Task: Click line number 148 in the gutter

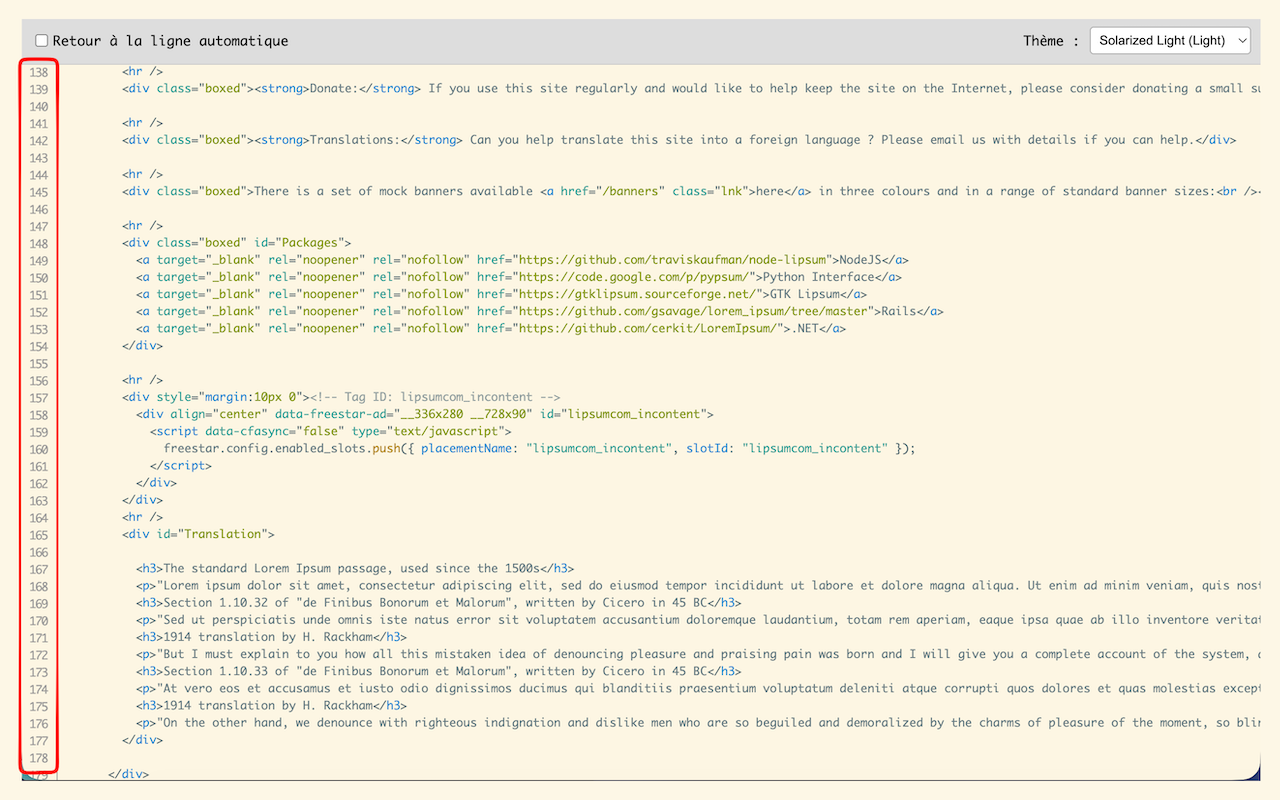Action: pyautogui.click(x=38, y=243)
